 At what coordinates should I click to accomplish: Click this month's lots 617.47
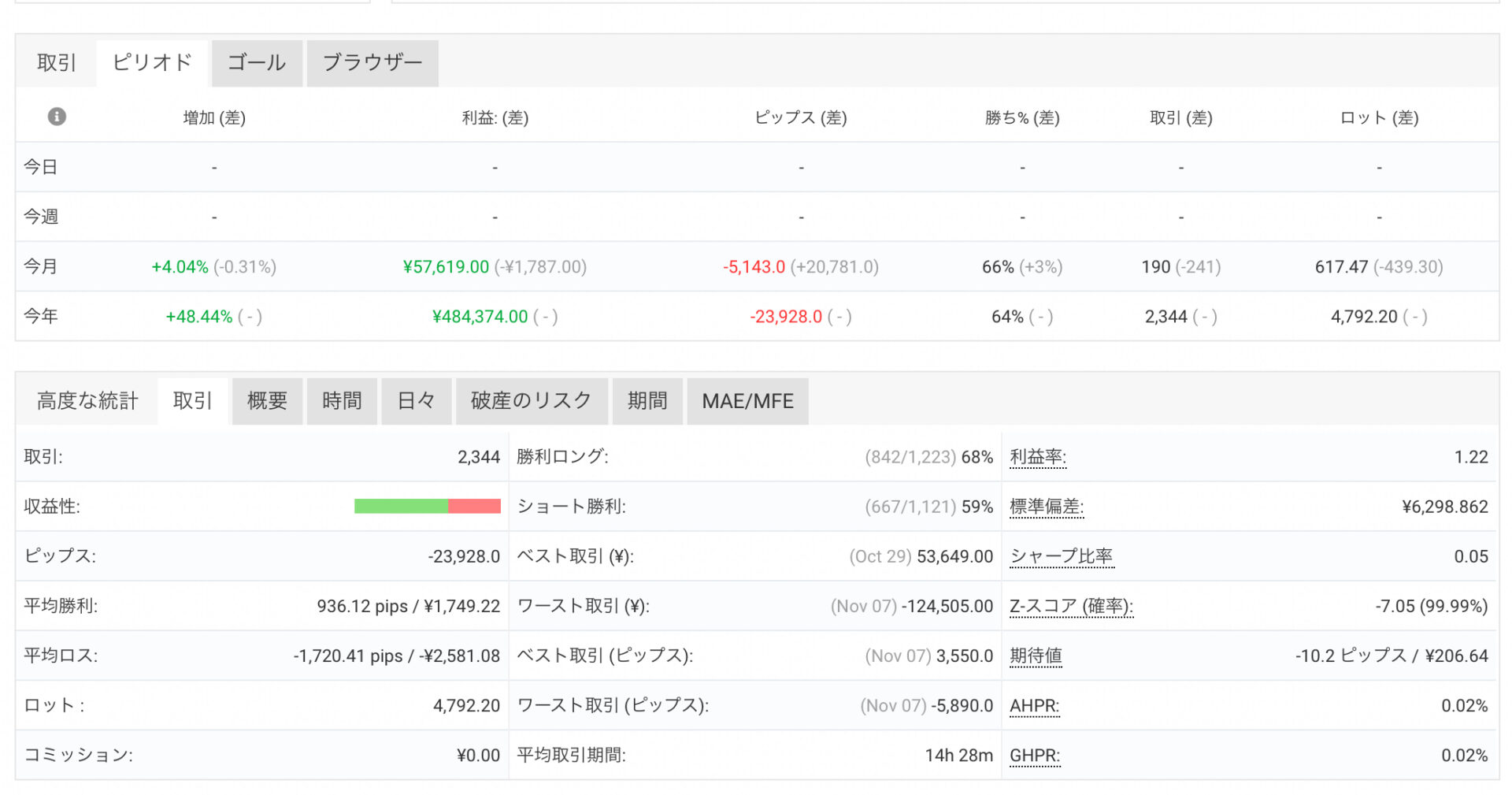point(1341,267)
